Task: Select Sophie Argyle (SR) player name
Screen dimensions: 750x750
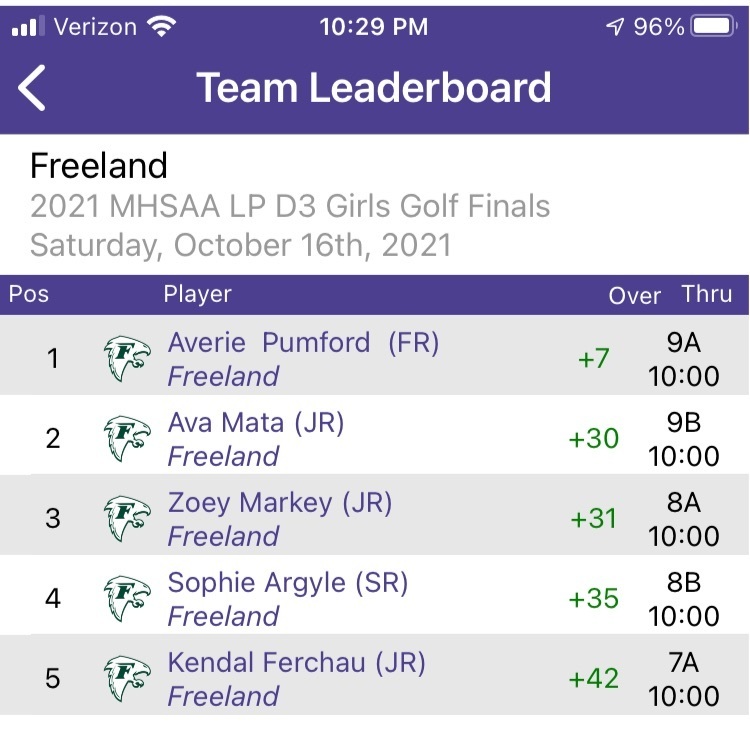Action: coord(288,583)
